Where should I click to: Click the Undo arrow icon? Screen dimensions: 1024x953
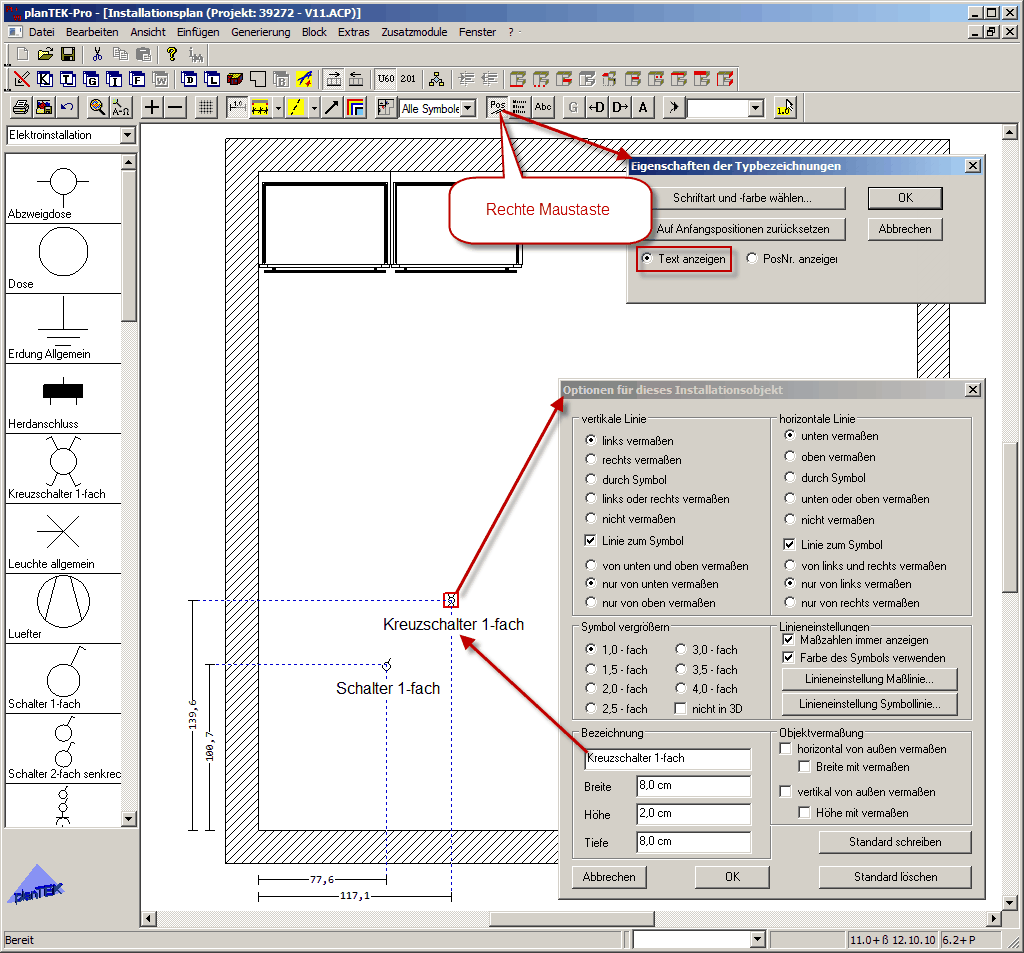coord(67,107)
